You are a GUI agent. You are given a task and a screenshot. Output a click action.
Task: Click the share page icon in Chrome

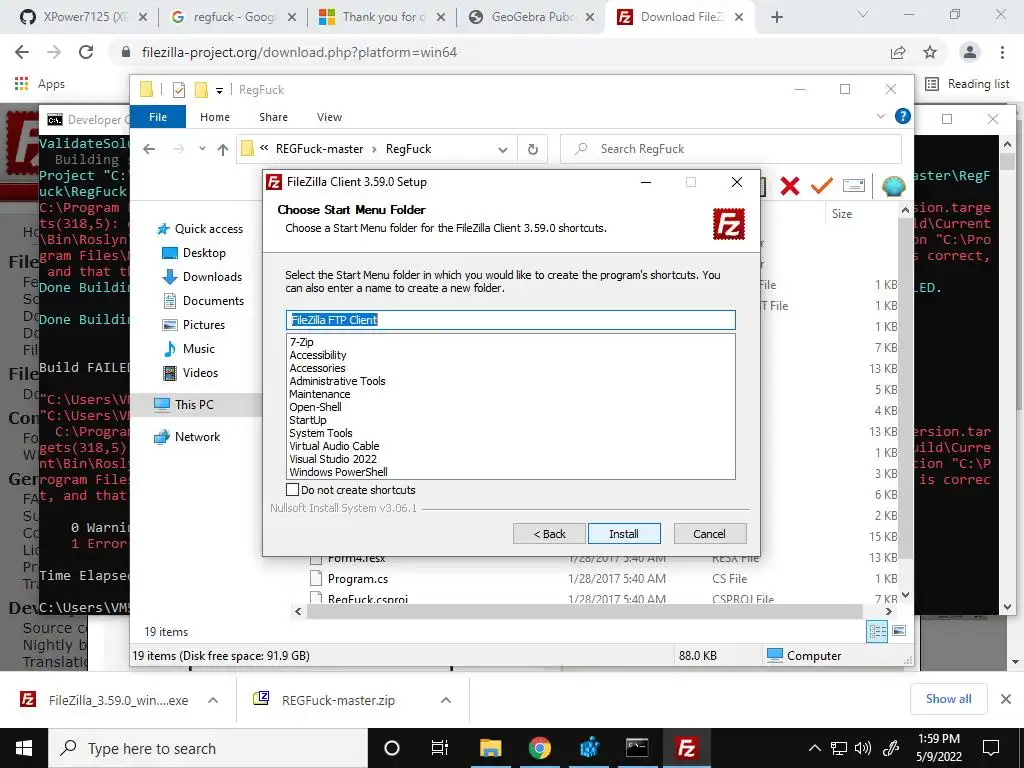pyautogui.click(x=898, y=52)
